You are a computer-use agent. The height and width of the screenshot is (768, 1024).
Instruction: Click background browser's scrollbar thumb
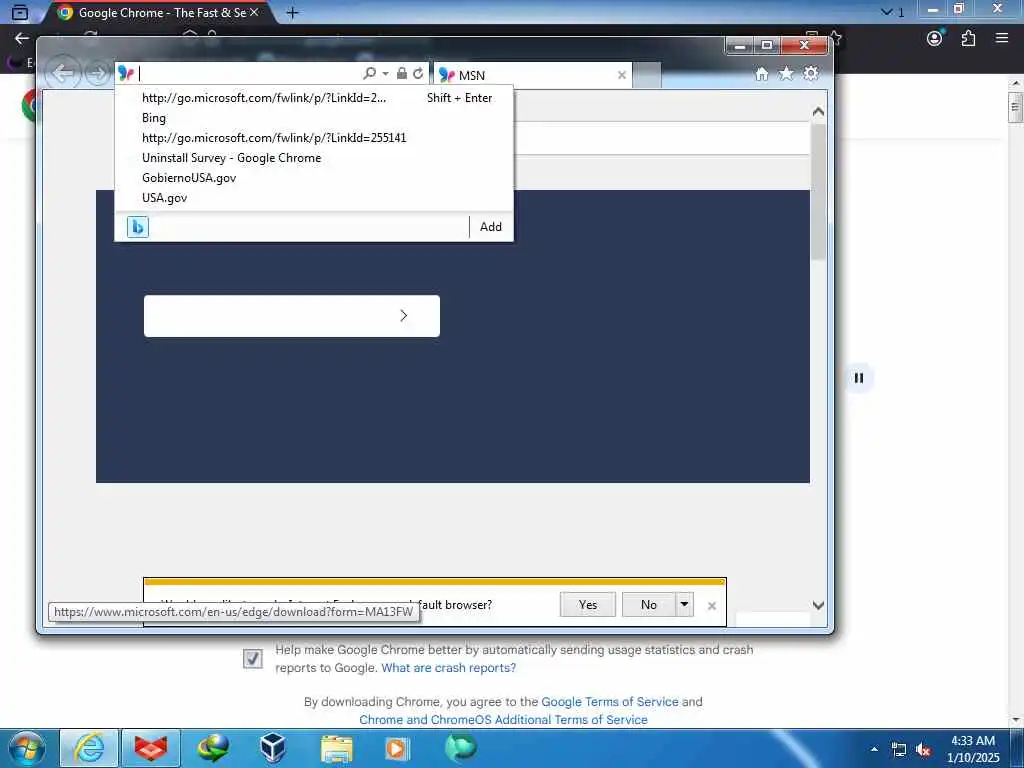[1016, 107]
